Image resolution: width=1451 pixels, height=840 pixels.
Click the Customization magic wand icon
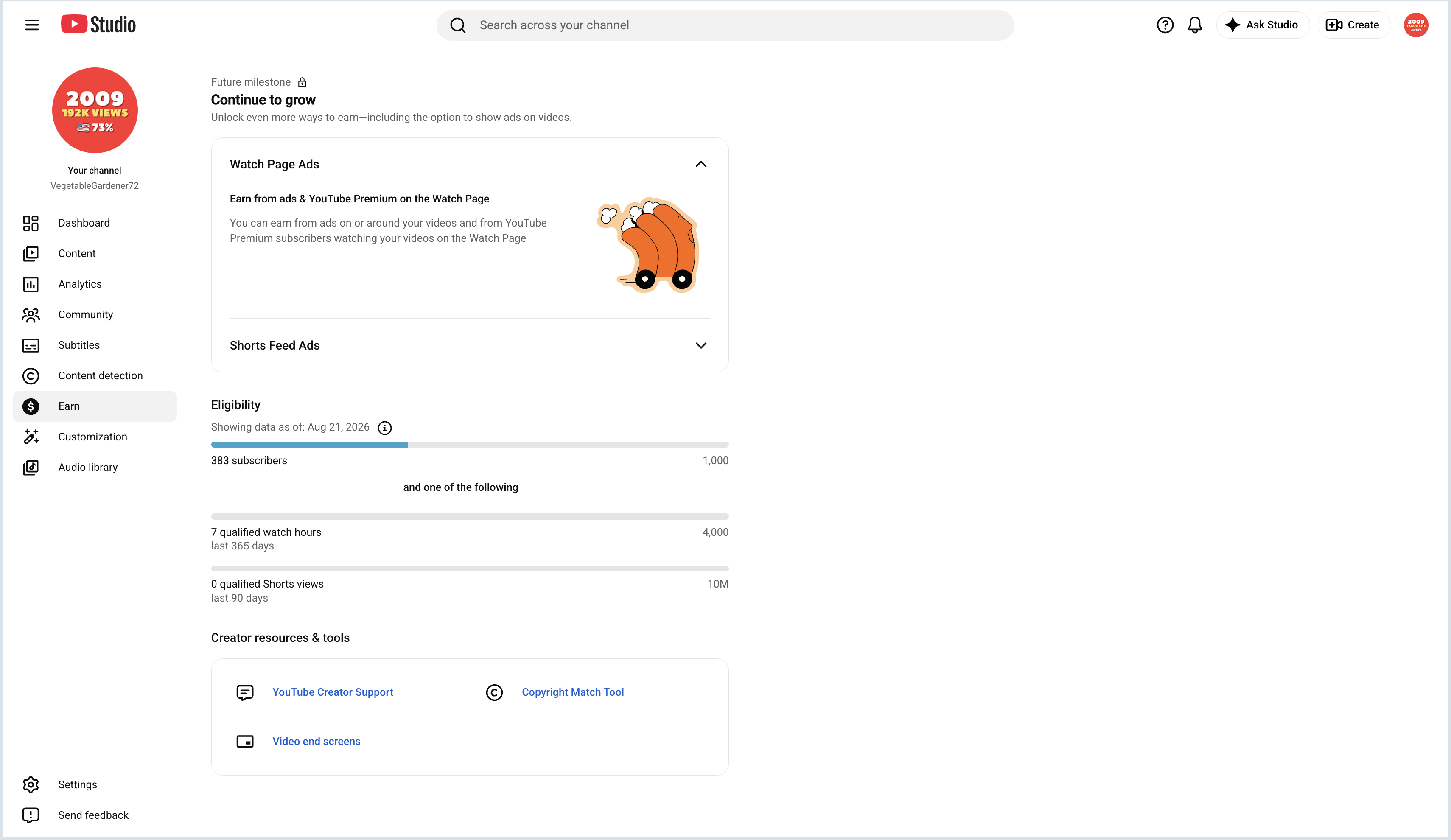coord(31,437)
